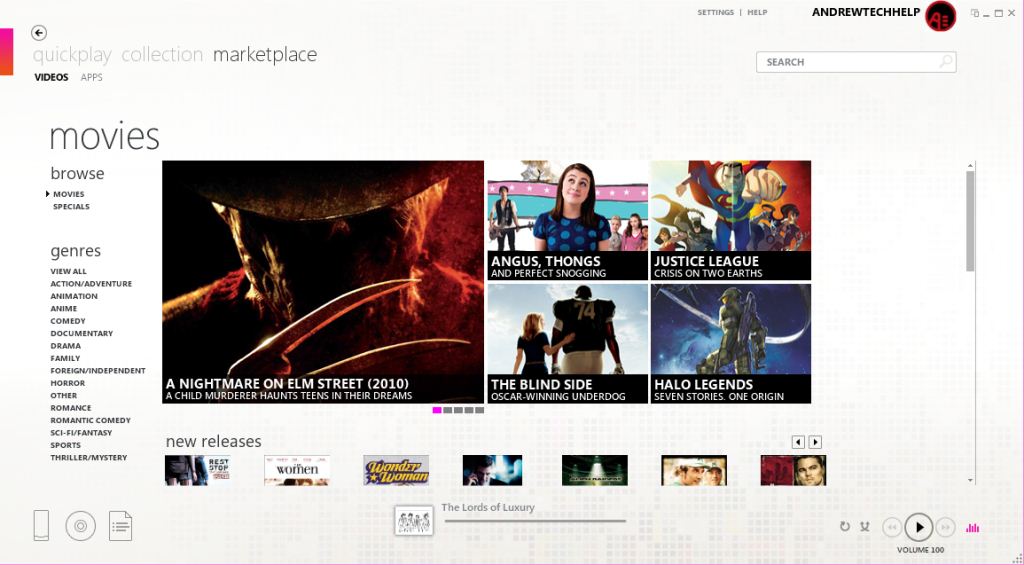Viewport: 1024px width, 565px height.
Task: Select the Thriller/Mystery genre
Action: 89,457
